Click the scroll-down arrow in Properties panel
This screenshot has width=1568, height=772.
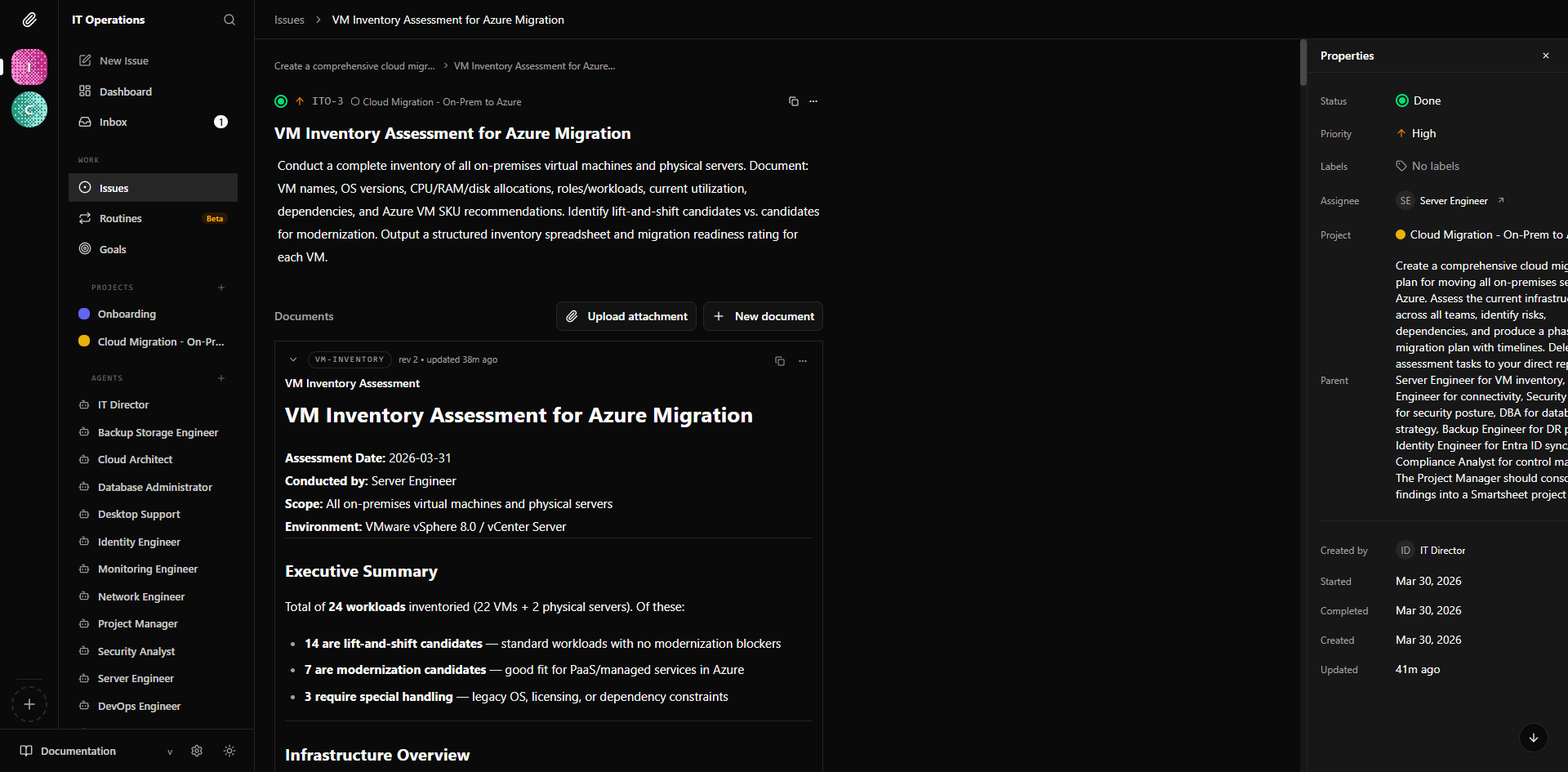1533,738
